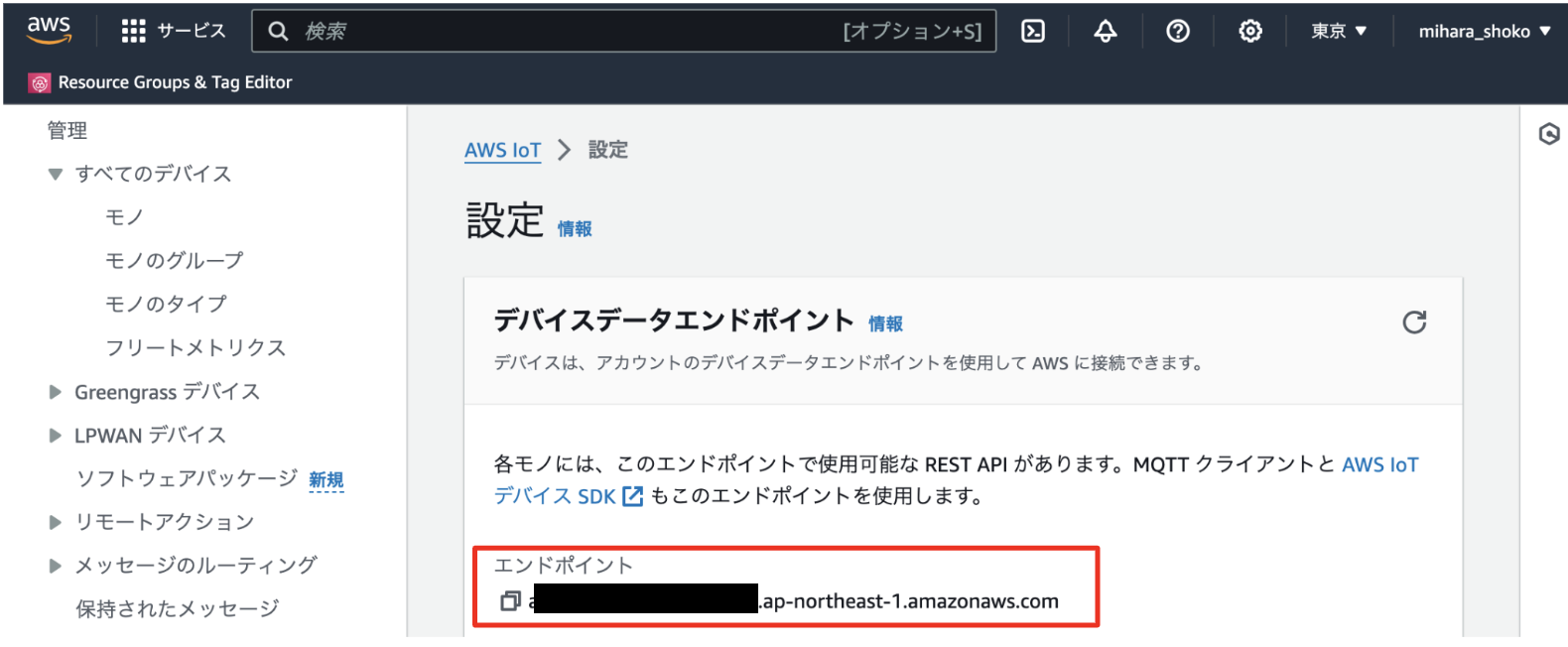The image size is (1568, 647).
Task: Select モノ in the sidebar
Action: click(125, 217)
